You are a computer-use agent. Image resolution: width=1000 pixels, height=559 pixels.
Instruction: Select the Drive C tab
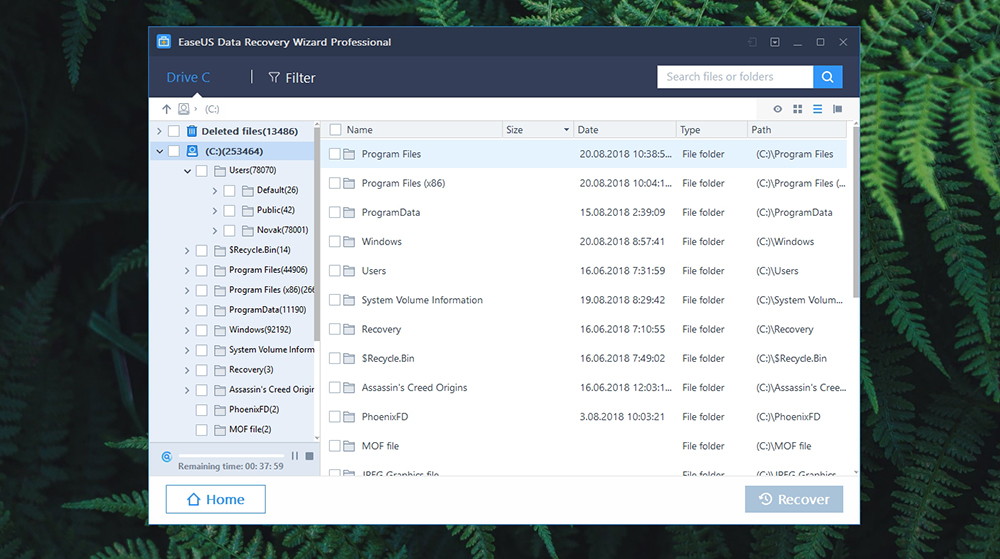pos(188,78)
